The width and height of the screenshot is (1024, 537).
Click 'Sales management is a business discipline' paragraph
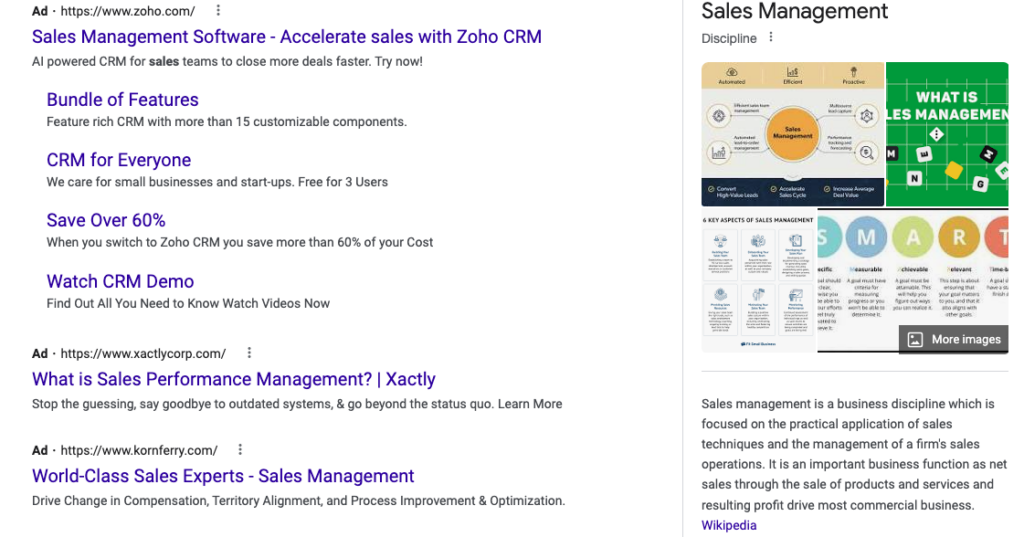854,454
